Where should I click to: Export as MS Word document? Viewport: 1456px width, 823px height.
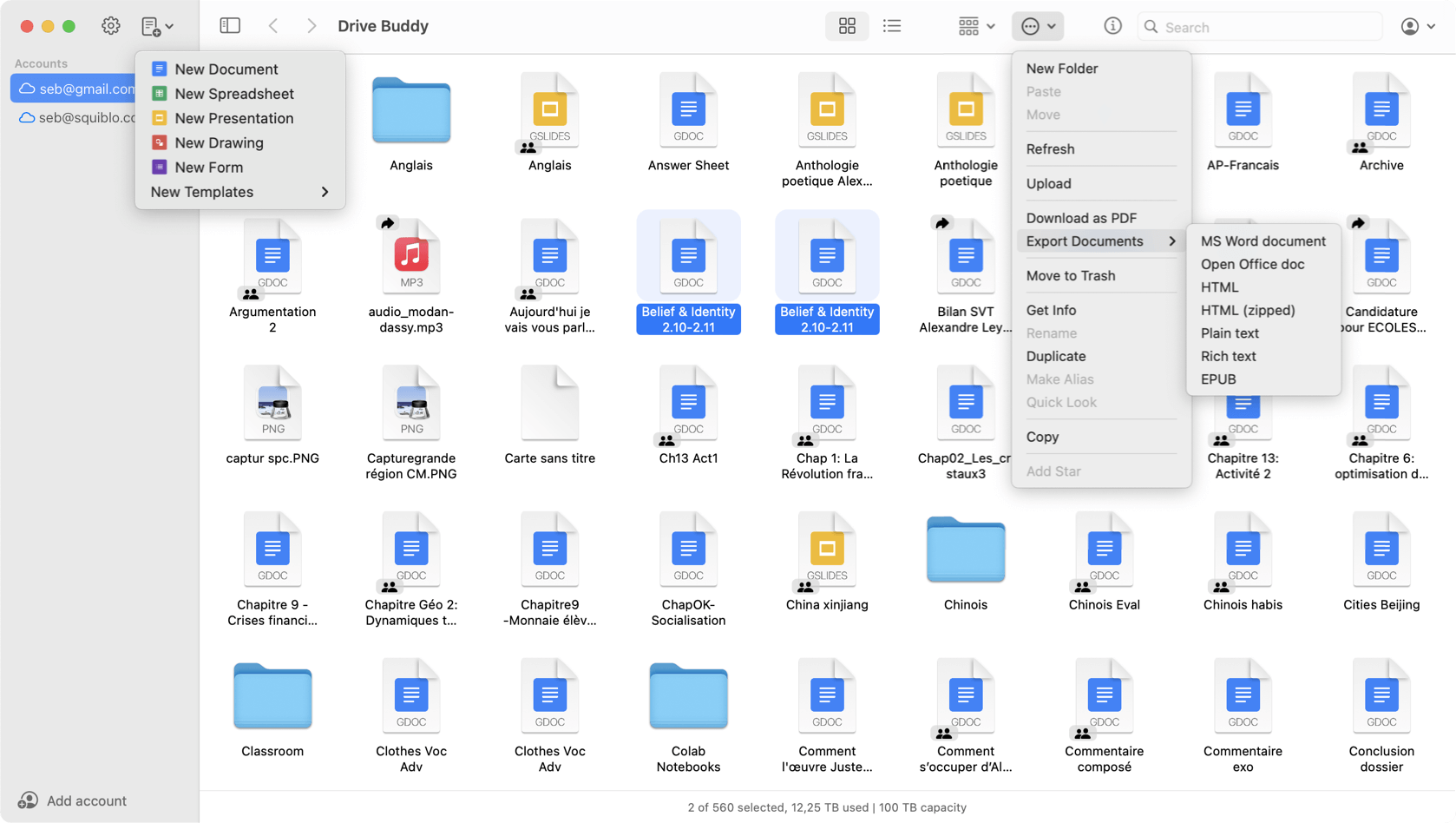click(1263, 241)
